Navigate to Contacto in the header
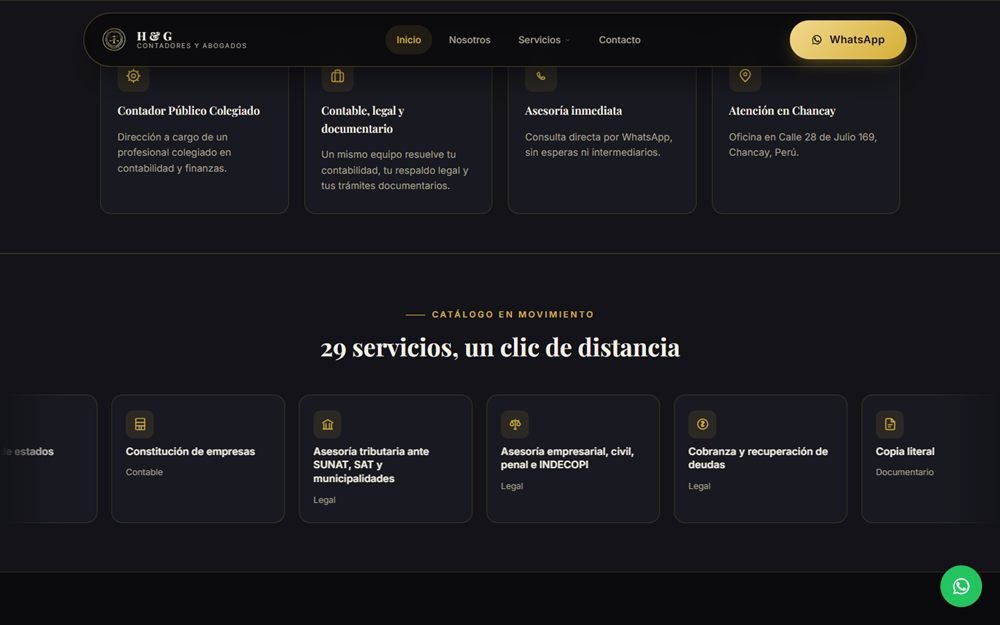 point(619,40)
